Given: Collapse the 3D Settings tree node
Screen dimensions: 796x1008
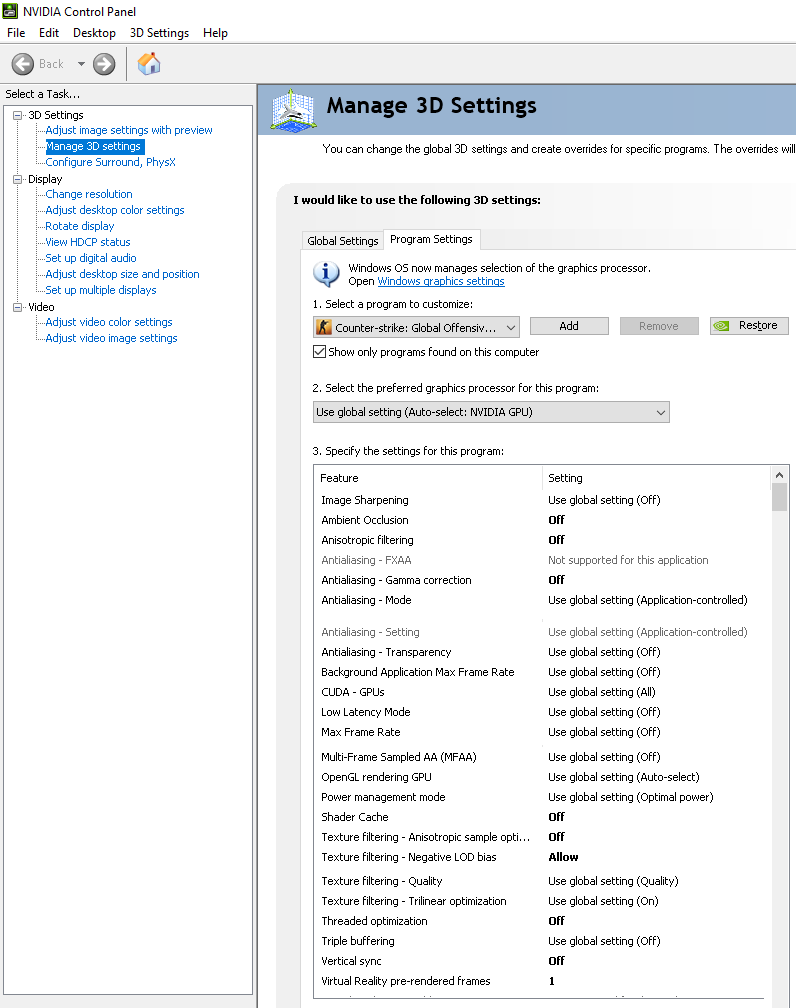Looking at the screenshot, I should coord(17,115).
